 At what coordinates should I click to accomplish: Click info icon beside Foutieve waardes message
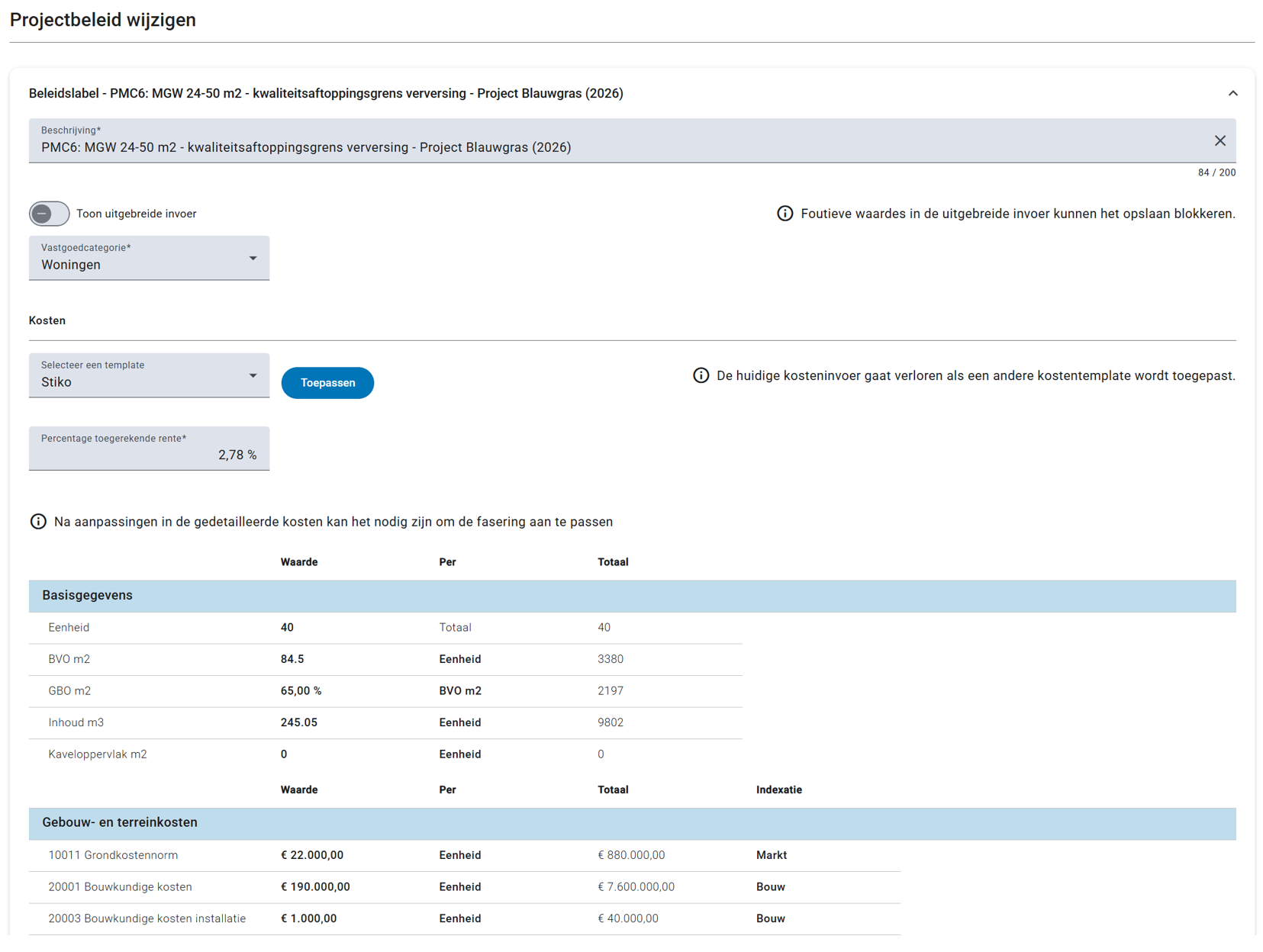[x=785, y=214]
